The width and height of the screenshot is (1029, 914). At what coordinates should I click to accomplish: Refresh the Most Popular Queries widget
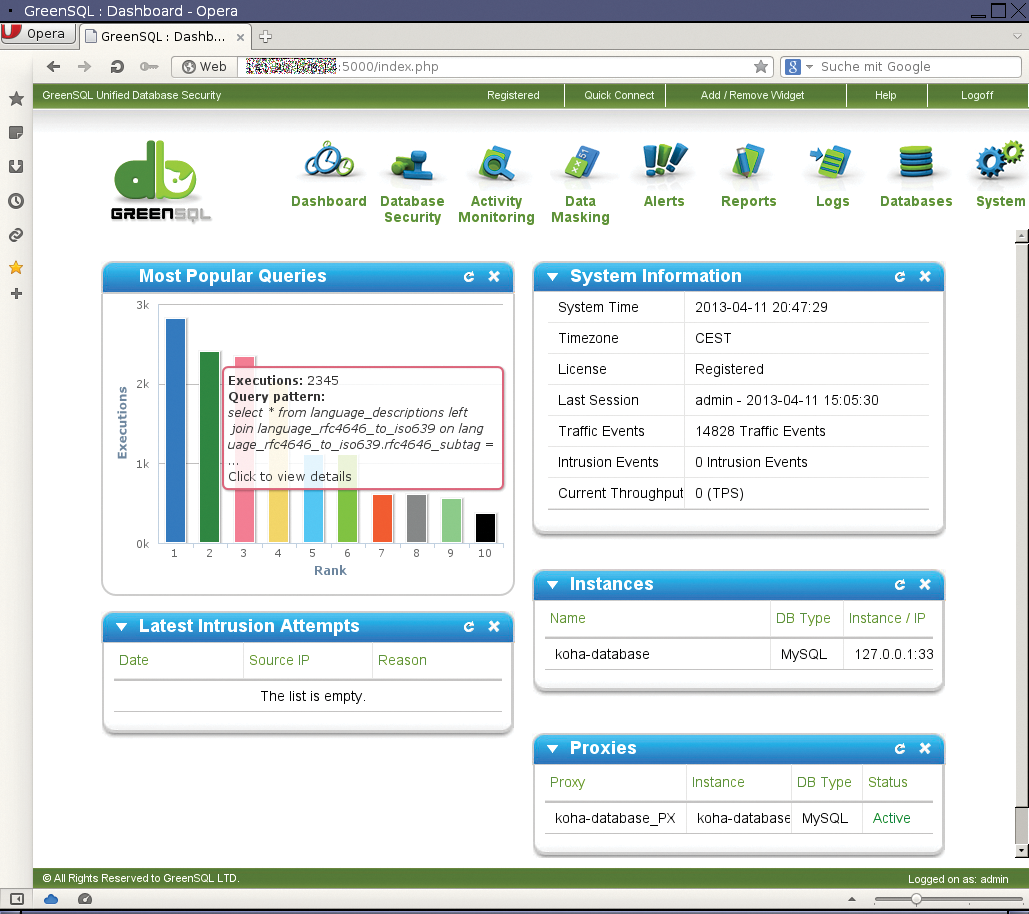469,277
